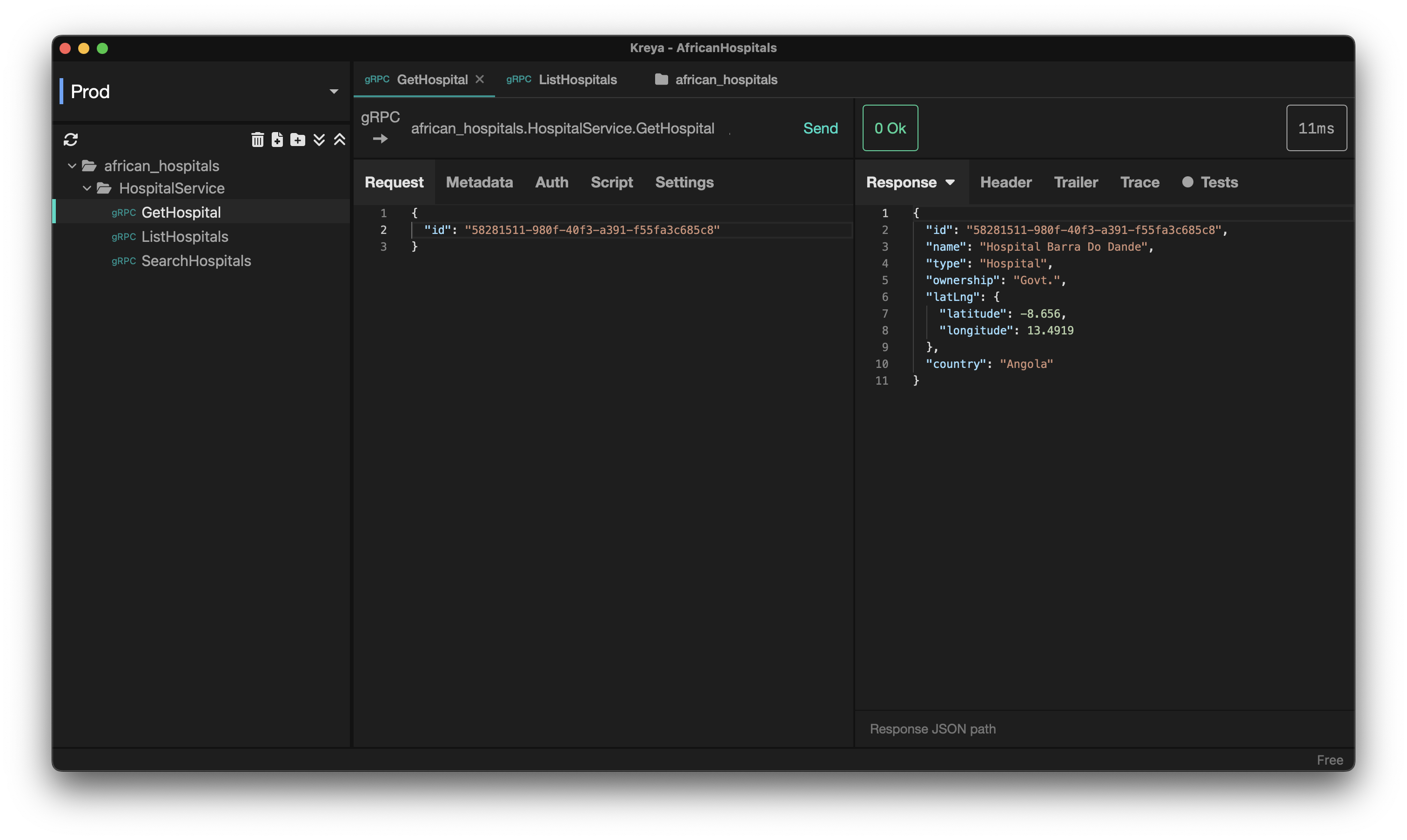Click the Send button

click(820, 128)
